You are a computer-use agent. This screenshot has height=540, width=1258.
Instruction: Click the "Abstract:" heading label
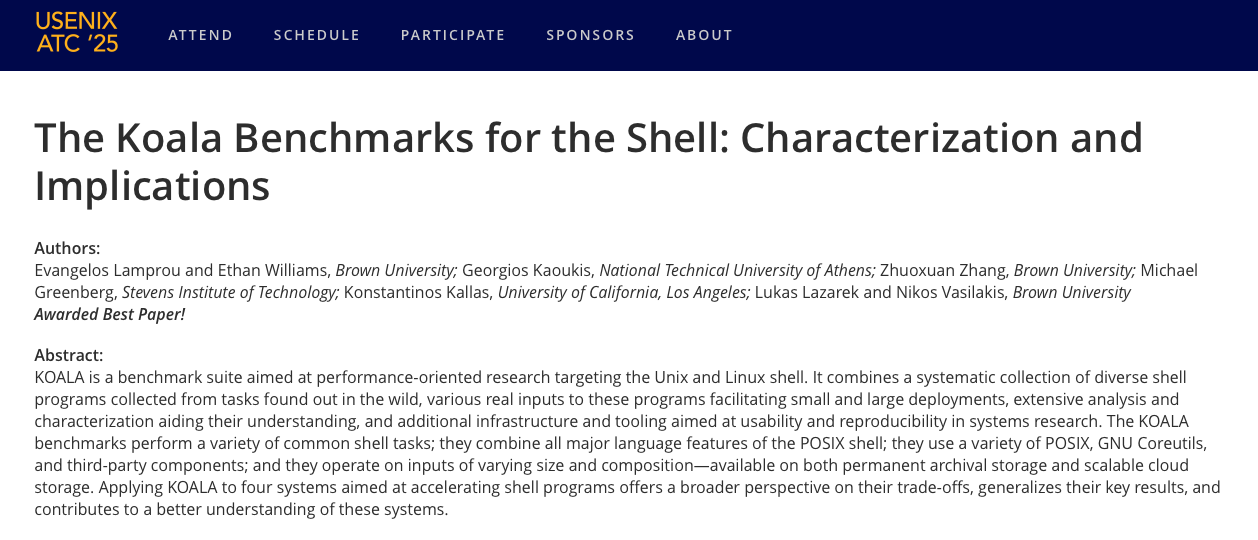pos(68,355)
